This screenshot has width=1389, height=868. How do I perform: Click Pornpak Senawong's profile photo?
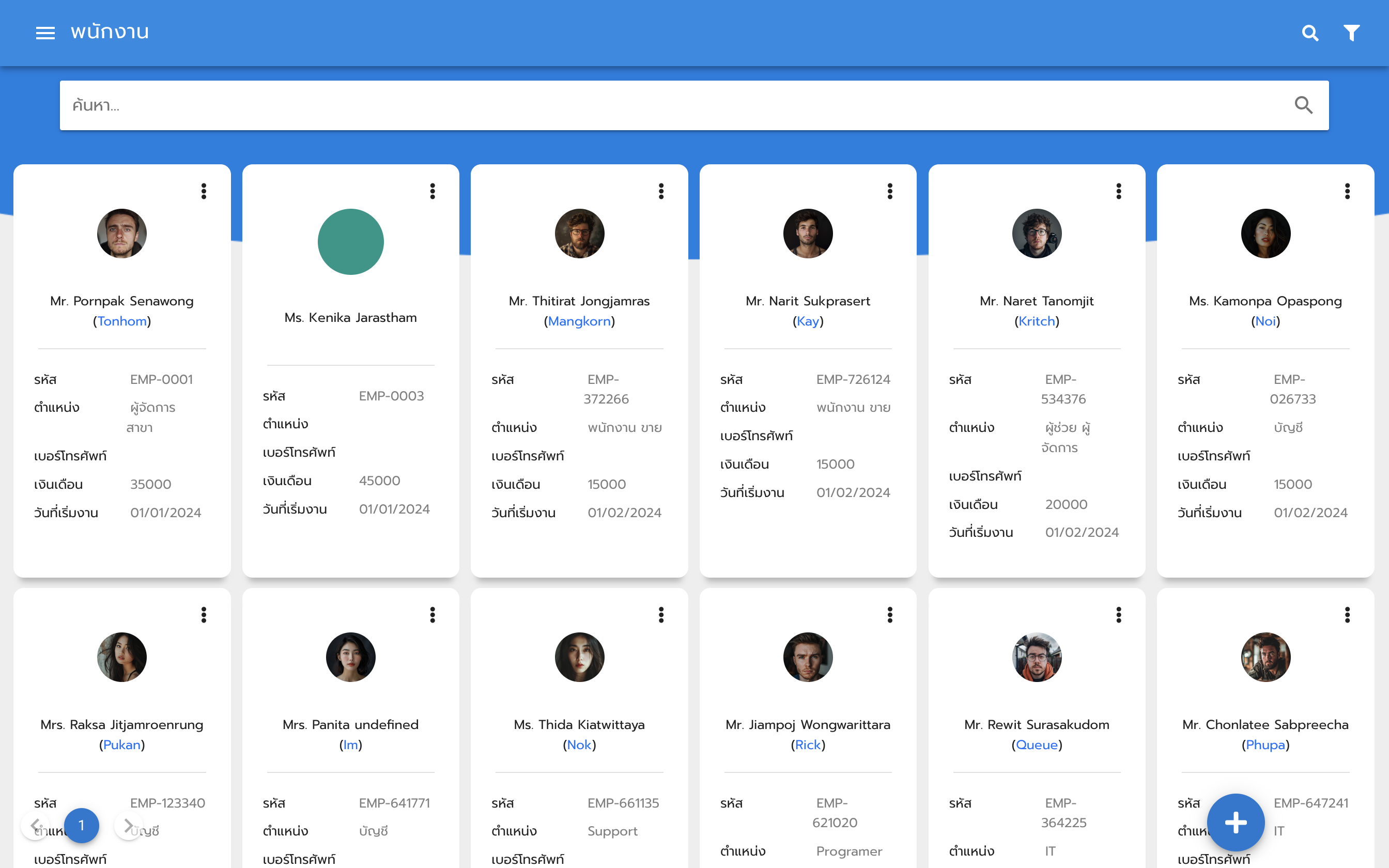[121, 234]
